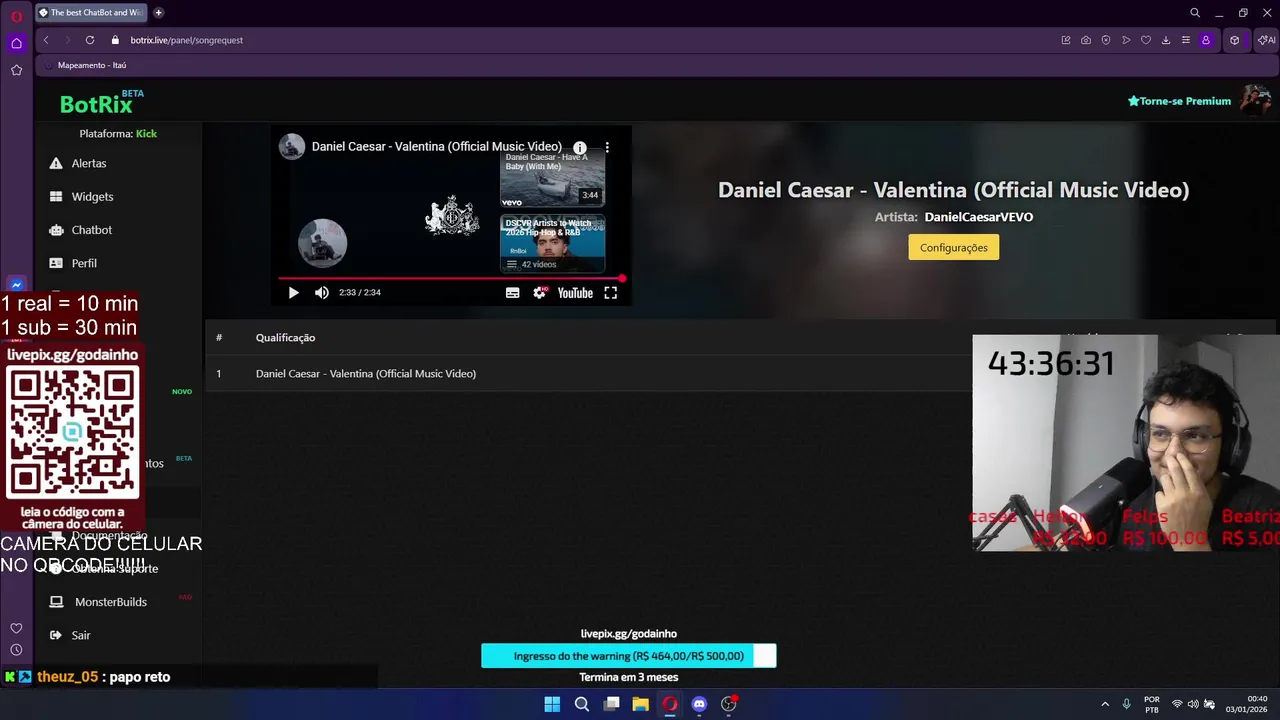Open the ad blocker shield icon
This screenshot has width=1280, height=720.
[1106, 40]
